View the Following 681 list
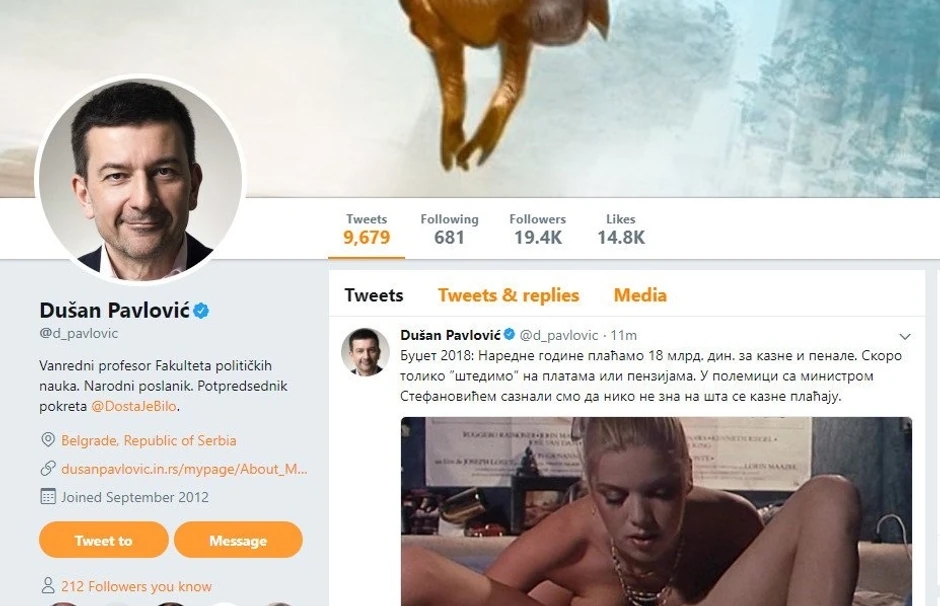Screen dimensions: 940x606 (449, 229)
